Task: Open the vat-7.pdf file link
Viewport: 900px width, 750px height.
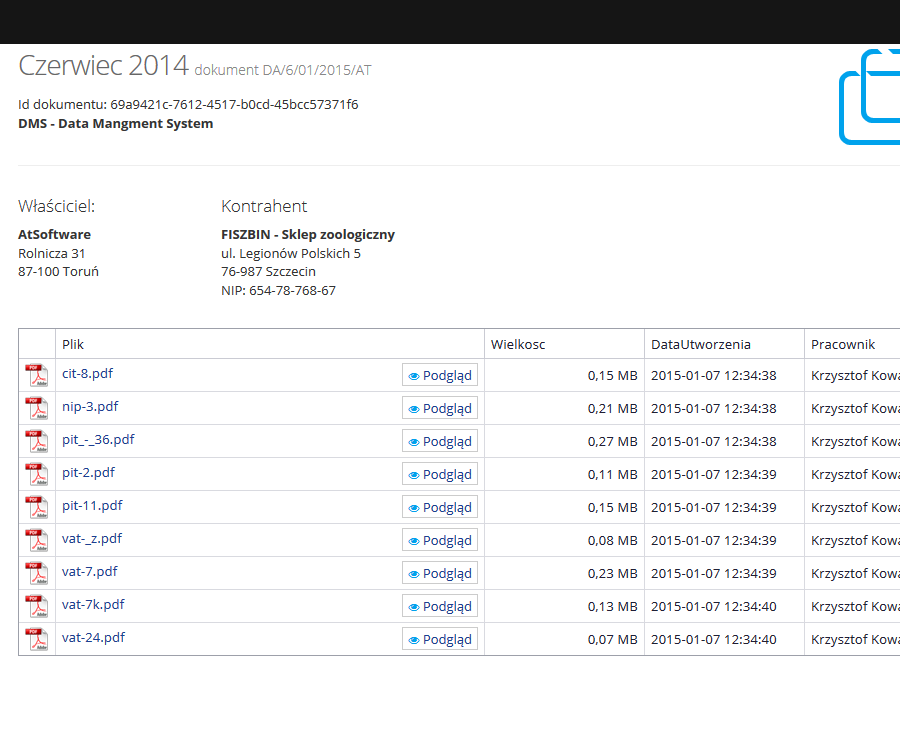Action: click(90, 572)
